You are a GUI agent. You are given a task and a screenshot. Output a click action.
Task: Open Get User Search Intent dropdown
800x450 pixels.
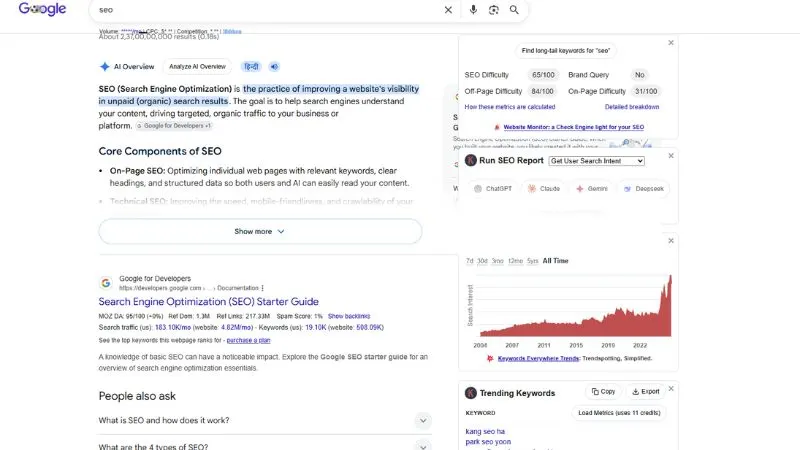pyautogui.click(x=596, y=161)
